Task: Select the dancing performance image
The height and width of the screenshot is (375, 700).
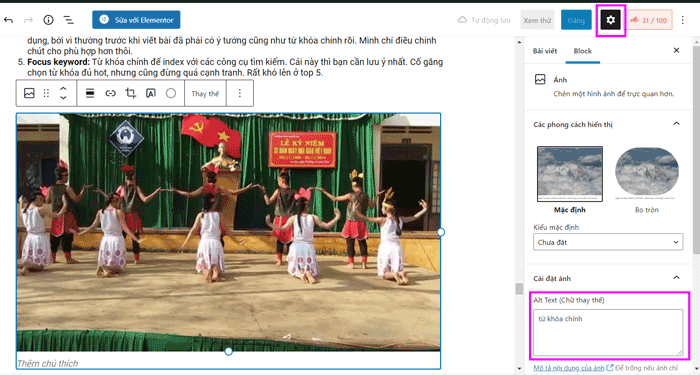Action: point(228,232)
